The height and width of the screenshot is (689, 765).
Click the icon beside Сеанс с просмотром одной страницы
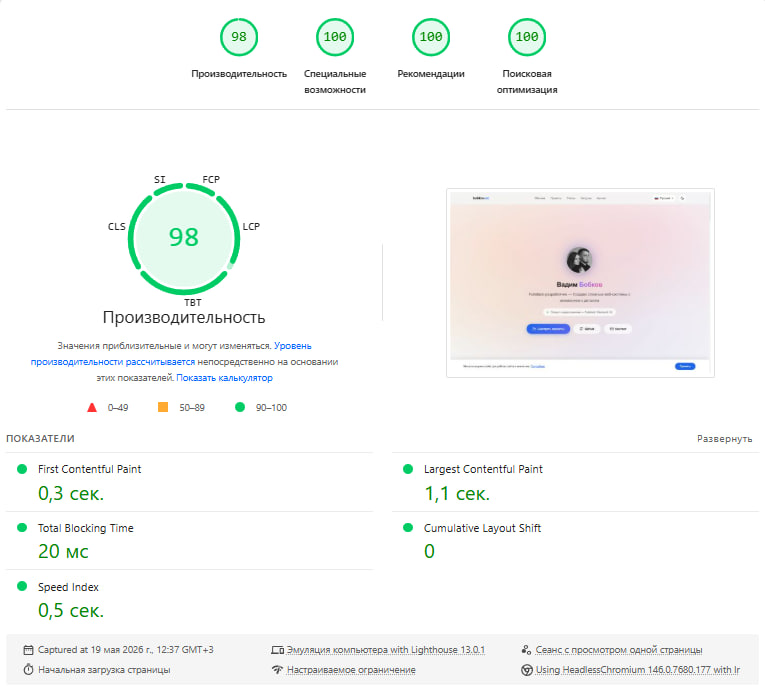526,650
